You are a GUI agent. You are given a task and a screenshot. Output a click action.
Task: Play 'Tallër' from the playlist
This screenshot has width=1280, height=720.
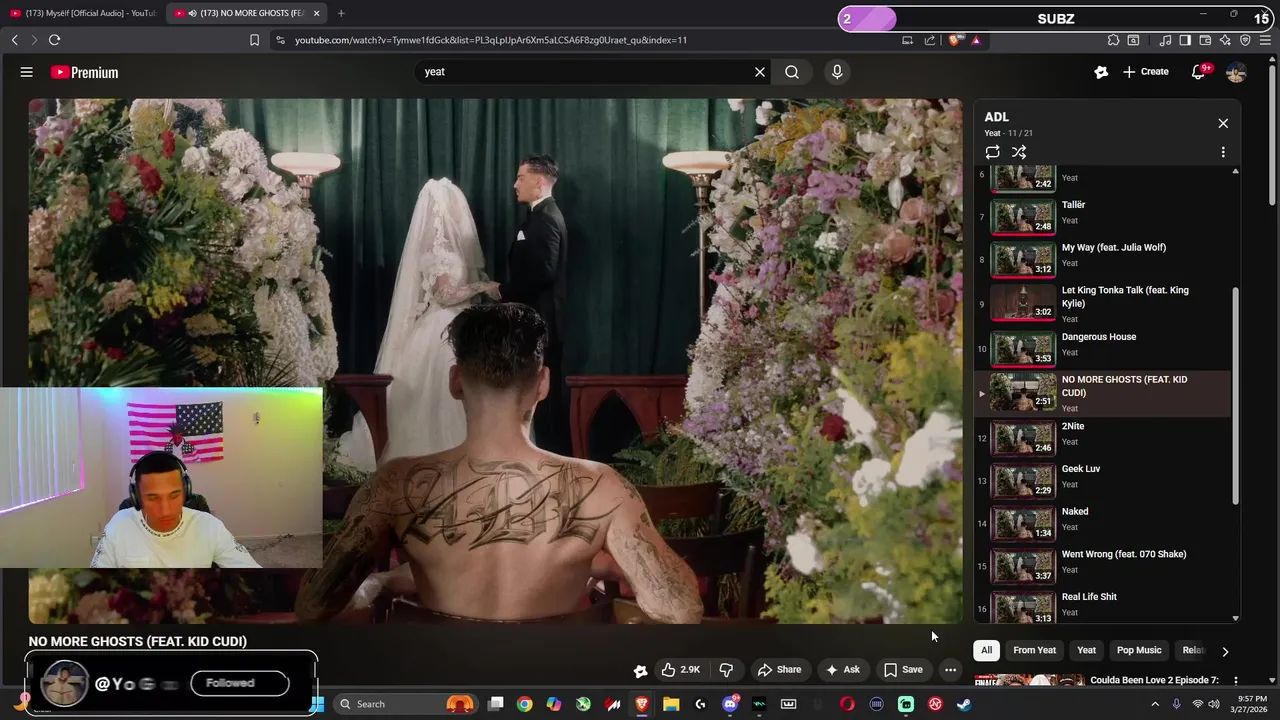point(1103,216)
